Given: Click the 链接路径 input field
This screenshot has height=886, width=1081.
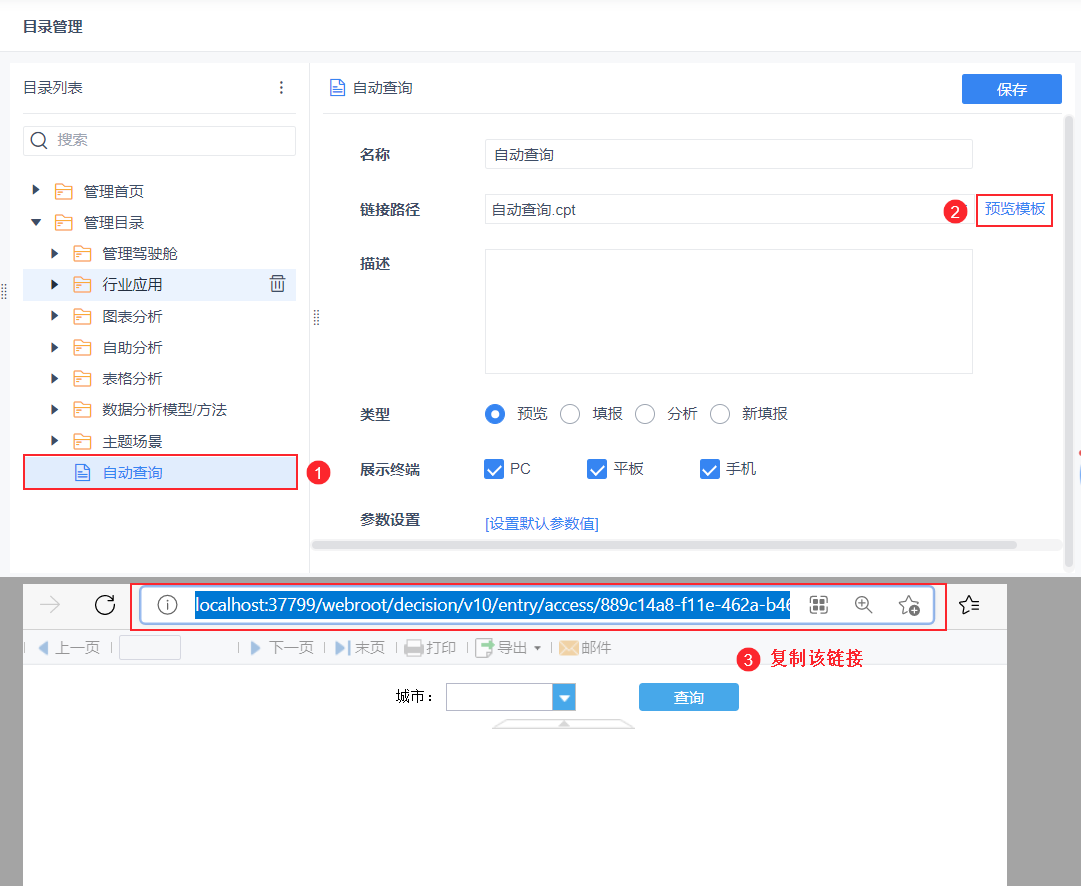Looking at the screenshot, I should coord(729,209).
